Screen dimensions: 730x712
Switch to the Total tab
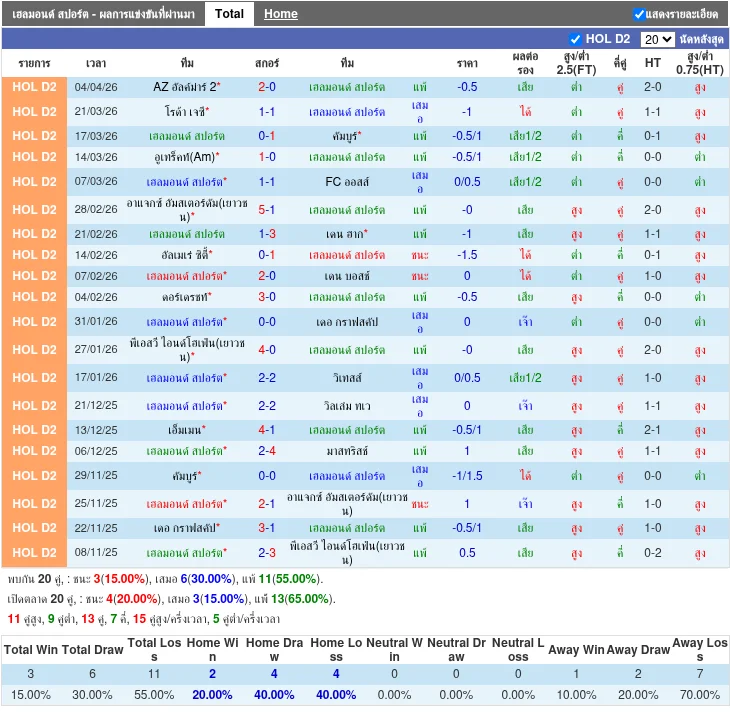click(229, 14)
